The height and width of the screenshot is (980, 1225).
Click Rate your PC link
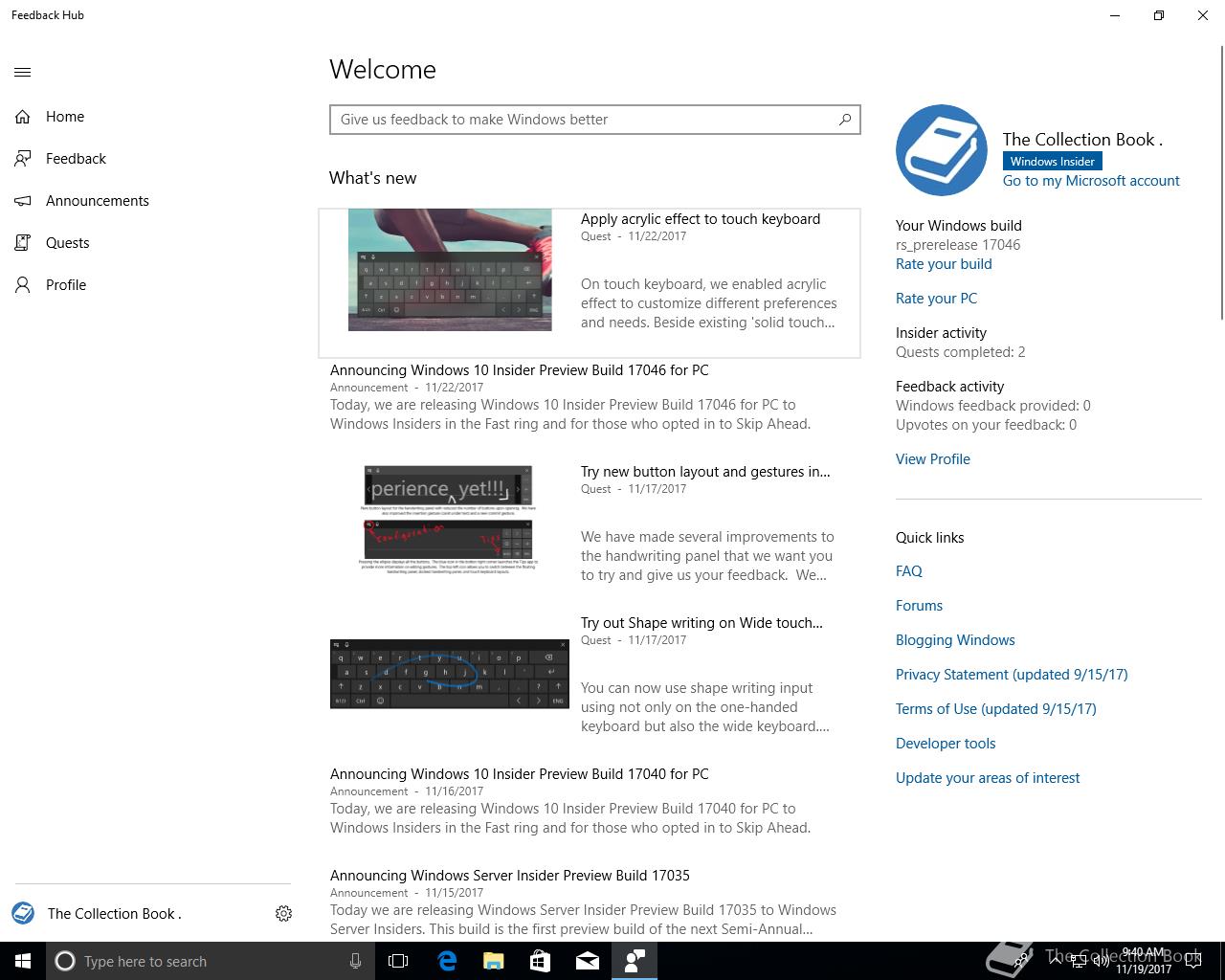(936, 299)
